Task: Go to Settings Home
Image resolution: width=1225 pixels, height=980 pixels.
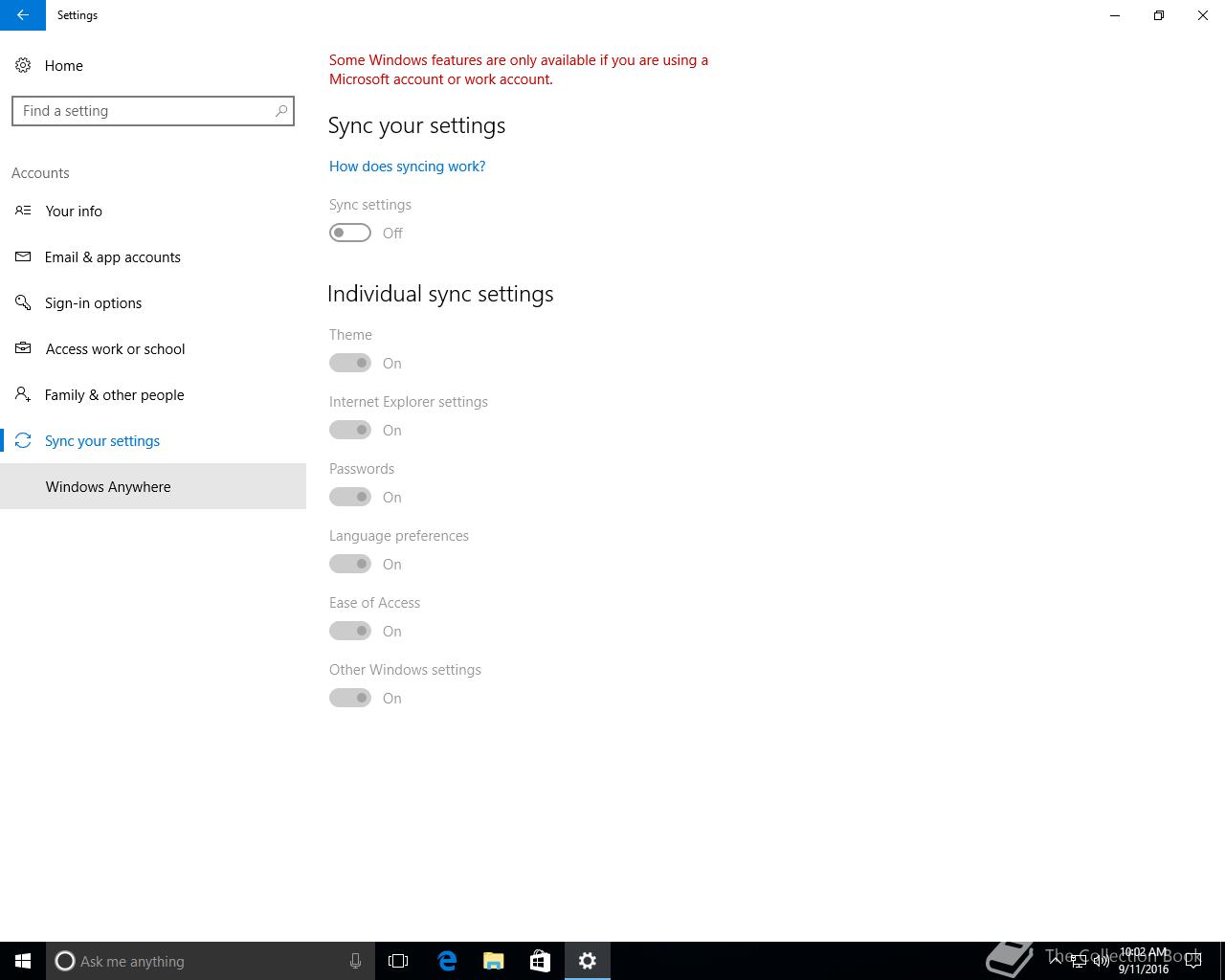Action: (x=153, y=65)
